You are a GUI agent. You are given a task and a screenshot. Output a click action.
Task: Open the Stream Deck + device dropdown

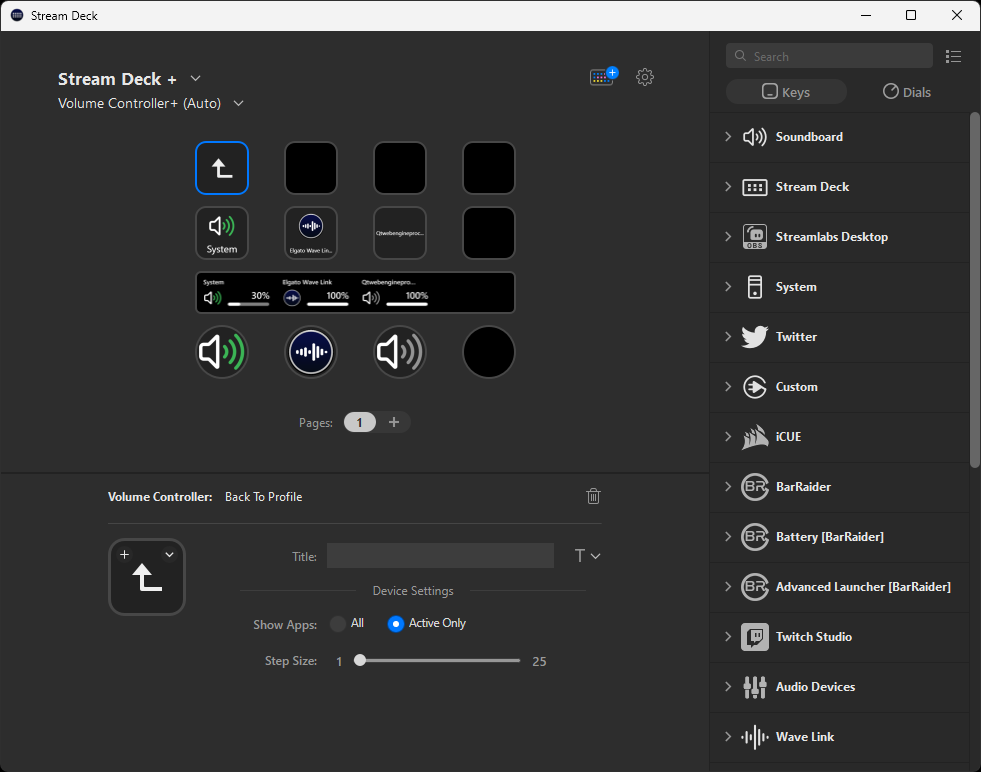tap(196, 79)
